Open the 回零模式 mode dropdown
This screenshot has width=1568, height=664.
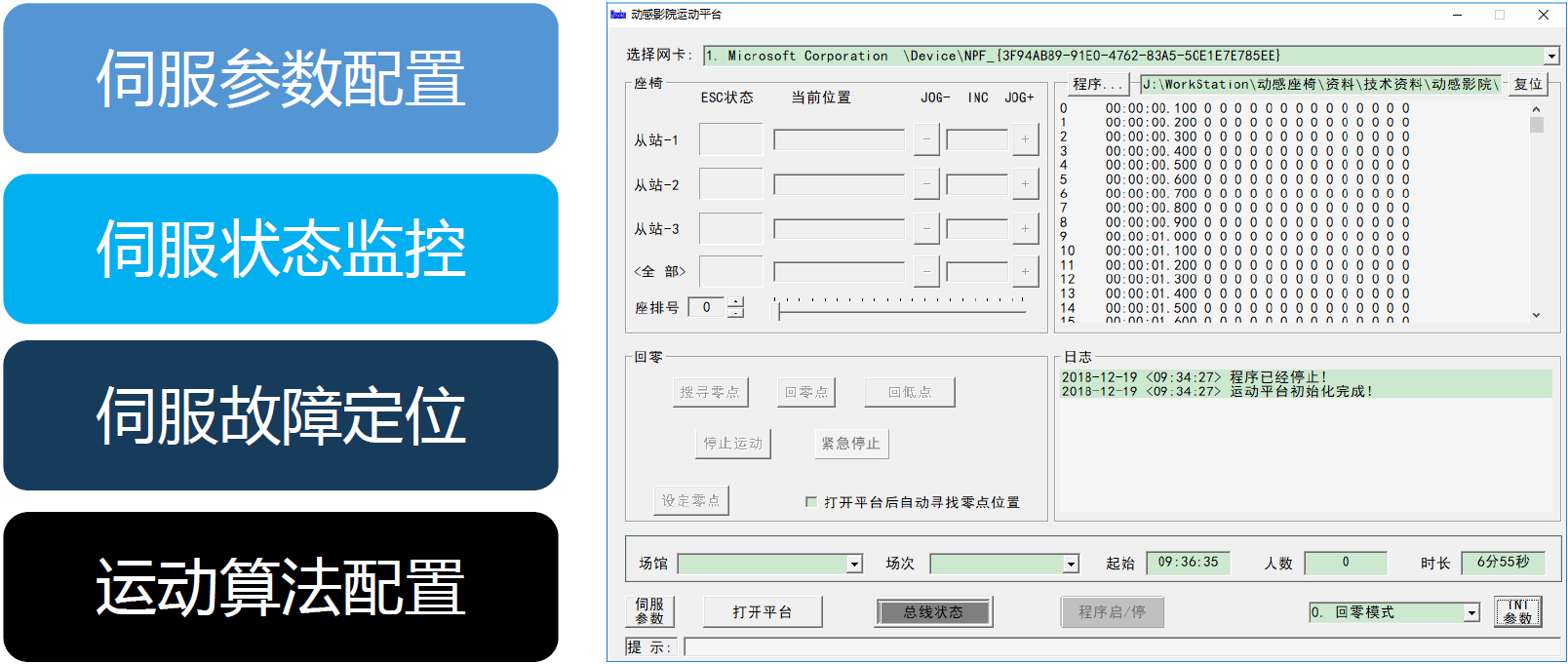1471,612
